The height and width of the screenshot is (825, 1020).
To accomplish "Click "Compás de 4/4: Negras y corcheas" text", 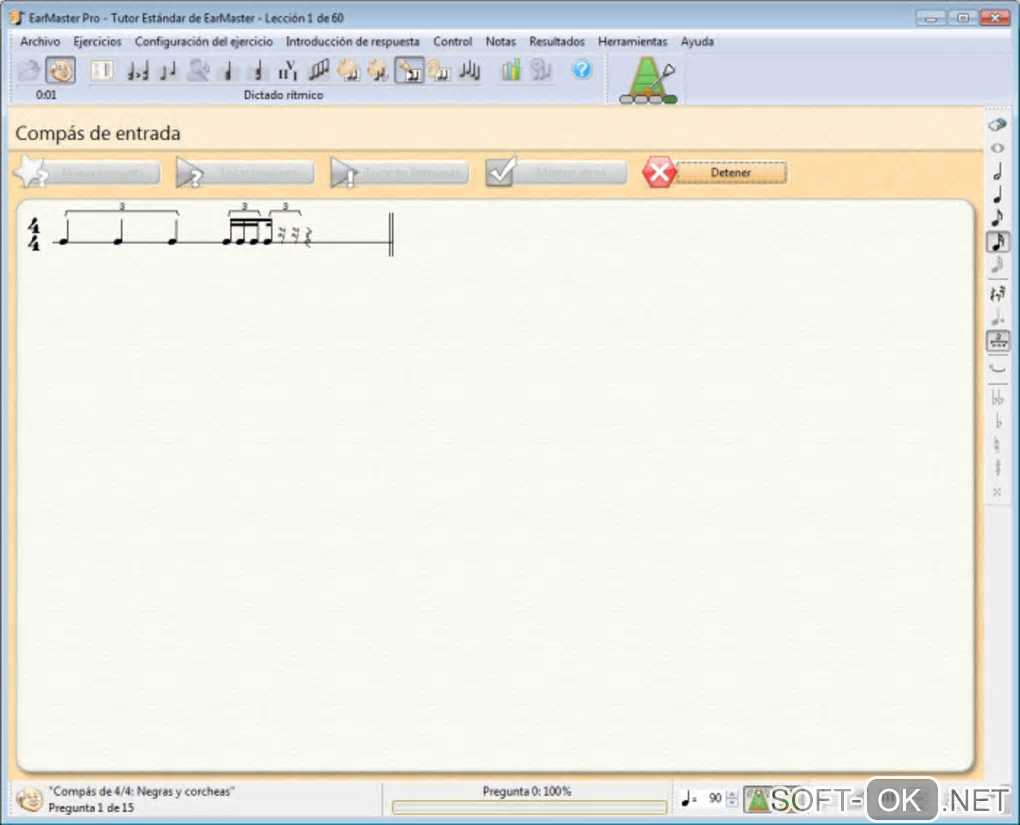I will point(141,791).
